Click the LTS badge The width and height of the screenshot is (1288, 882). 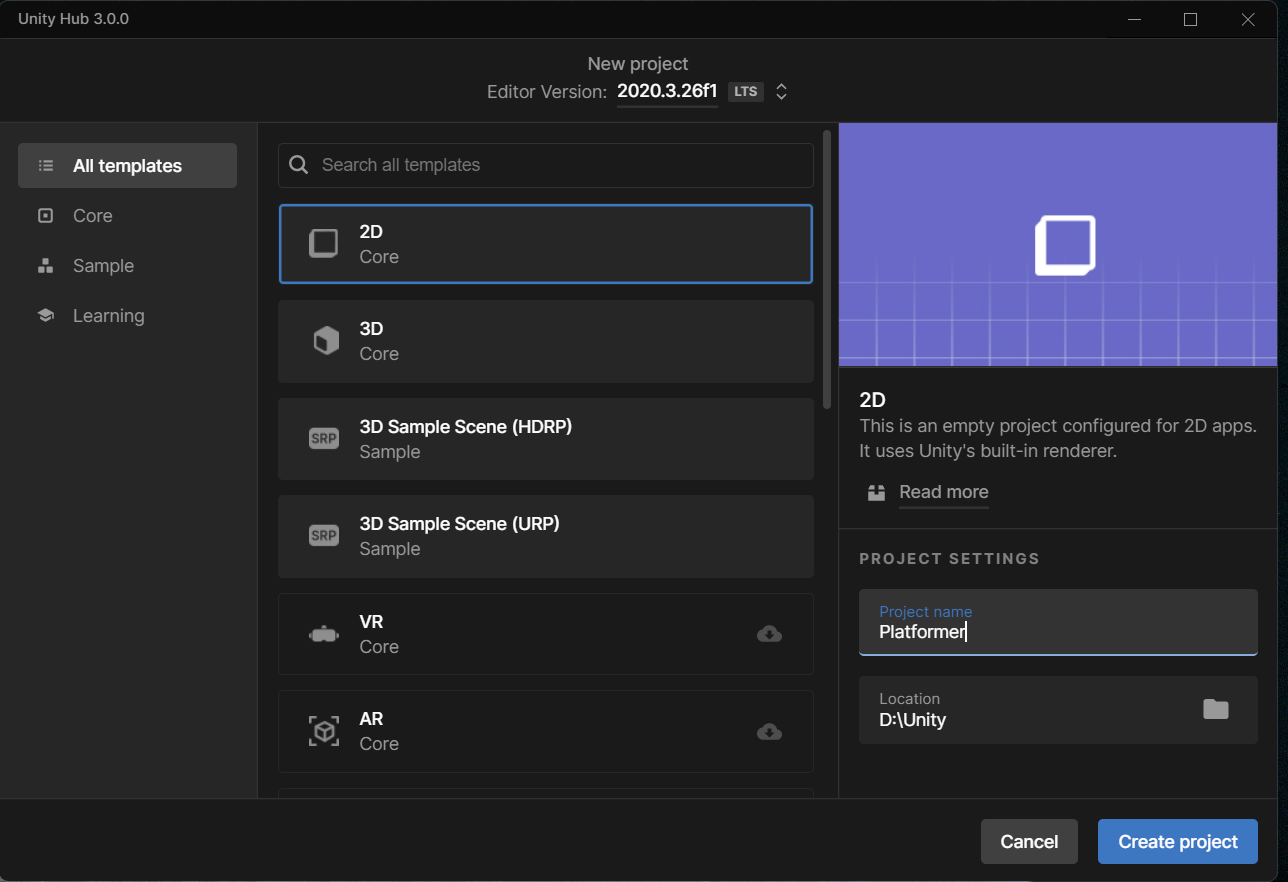point(746,92)
